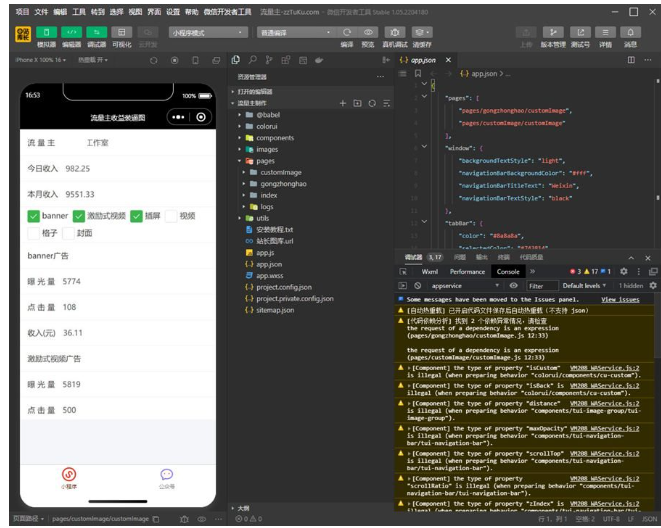Open the messages (消息) bell icon
Viewport: 661px width, 528px height.
coord(631,32)
